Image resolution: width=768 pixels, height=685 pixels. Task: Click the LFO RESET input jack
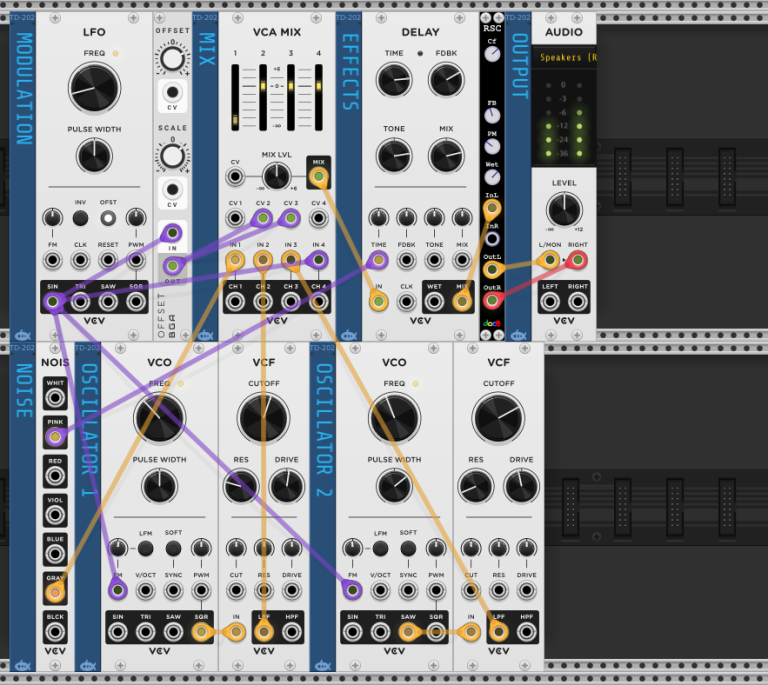[108, 260]
